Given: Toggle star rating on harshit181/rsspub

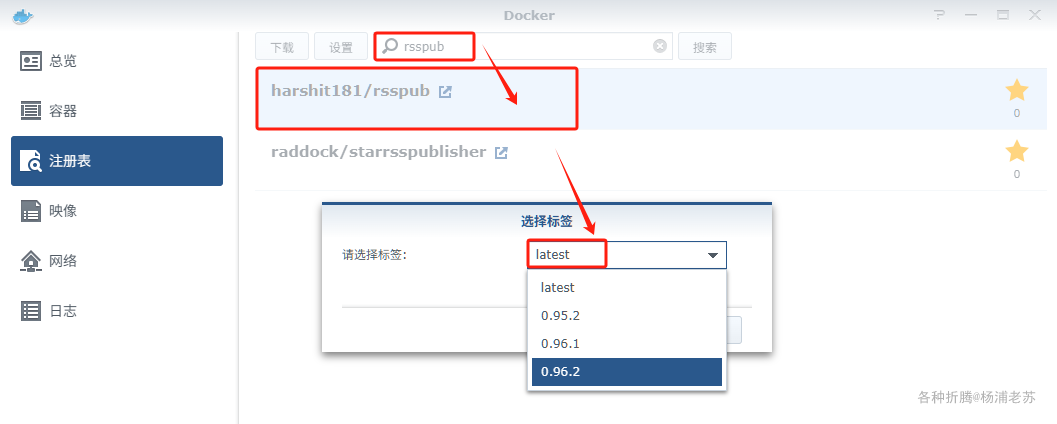Looking at the screenshot, I should pyautogui.click(x=1017, y=90).
